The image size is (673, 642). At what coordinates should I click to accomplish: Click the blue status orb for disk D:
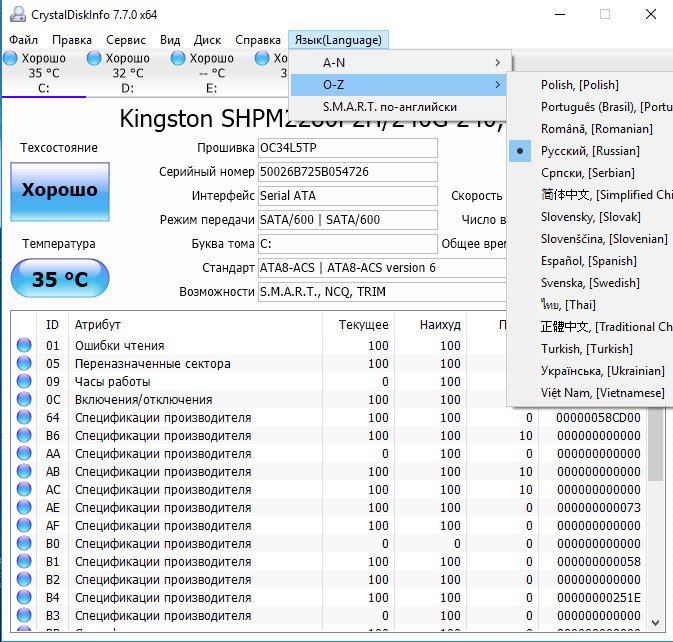click(94, 58)
